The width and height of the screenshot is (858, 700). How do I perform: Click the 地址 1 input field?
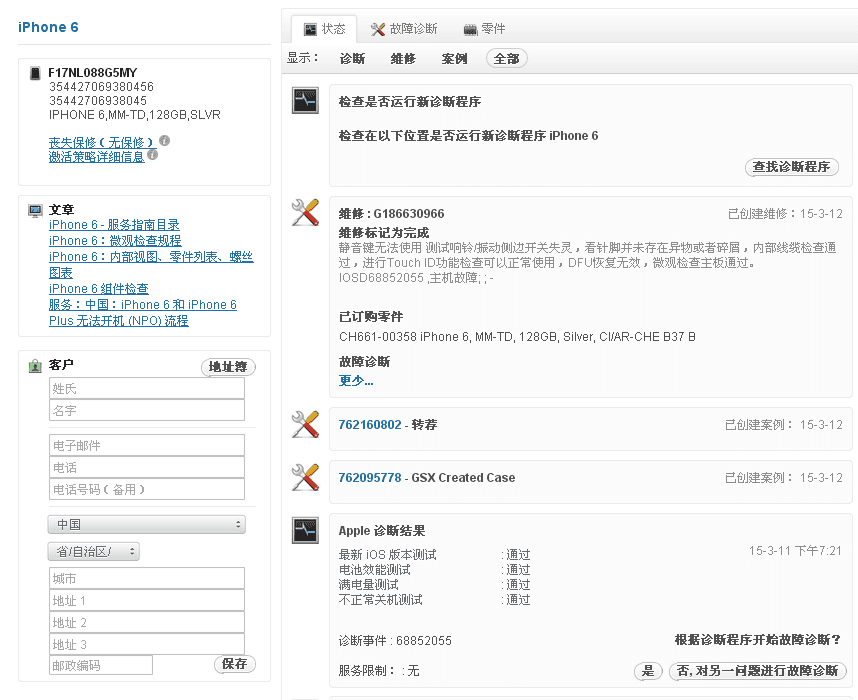pos(147,600)
